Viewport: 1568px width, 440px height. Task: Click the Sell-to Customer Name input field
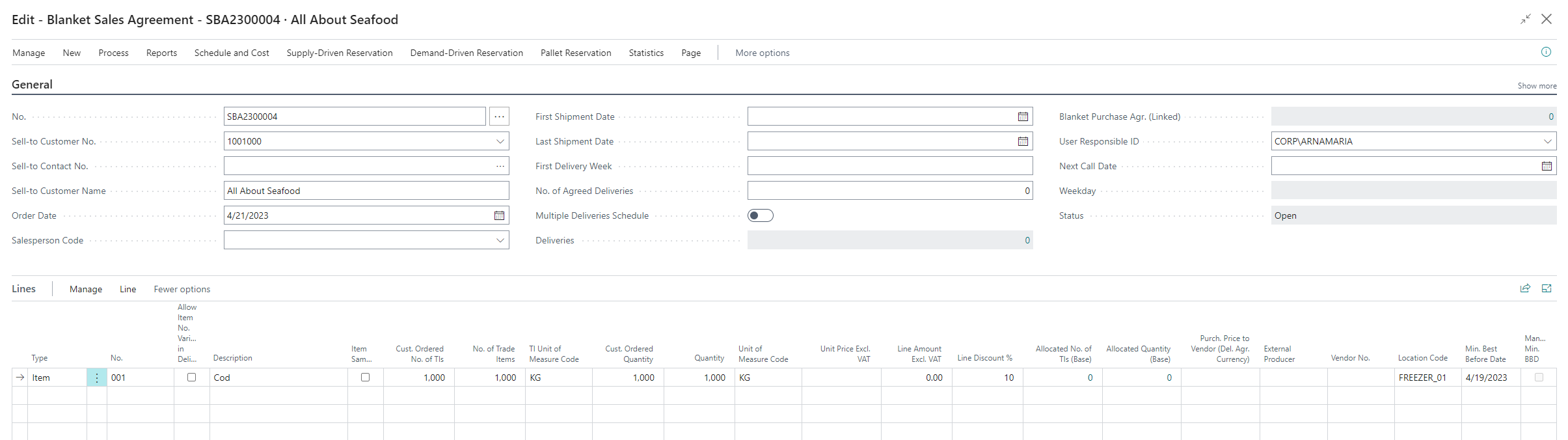coord(366,191)
